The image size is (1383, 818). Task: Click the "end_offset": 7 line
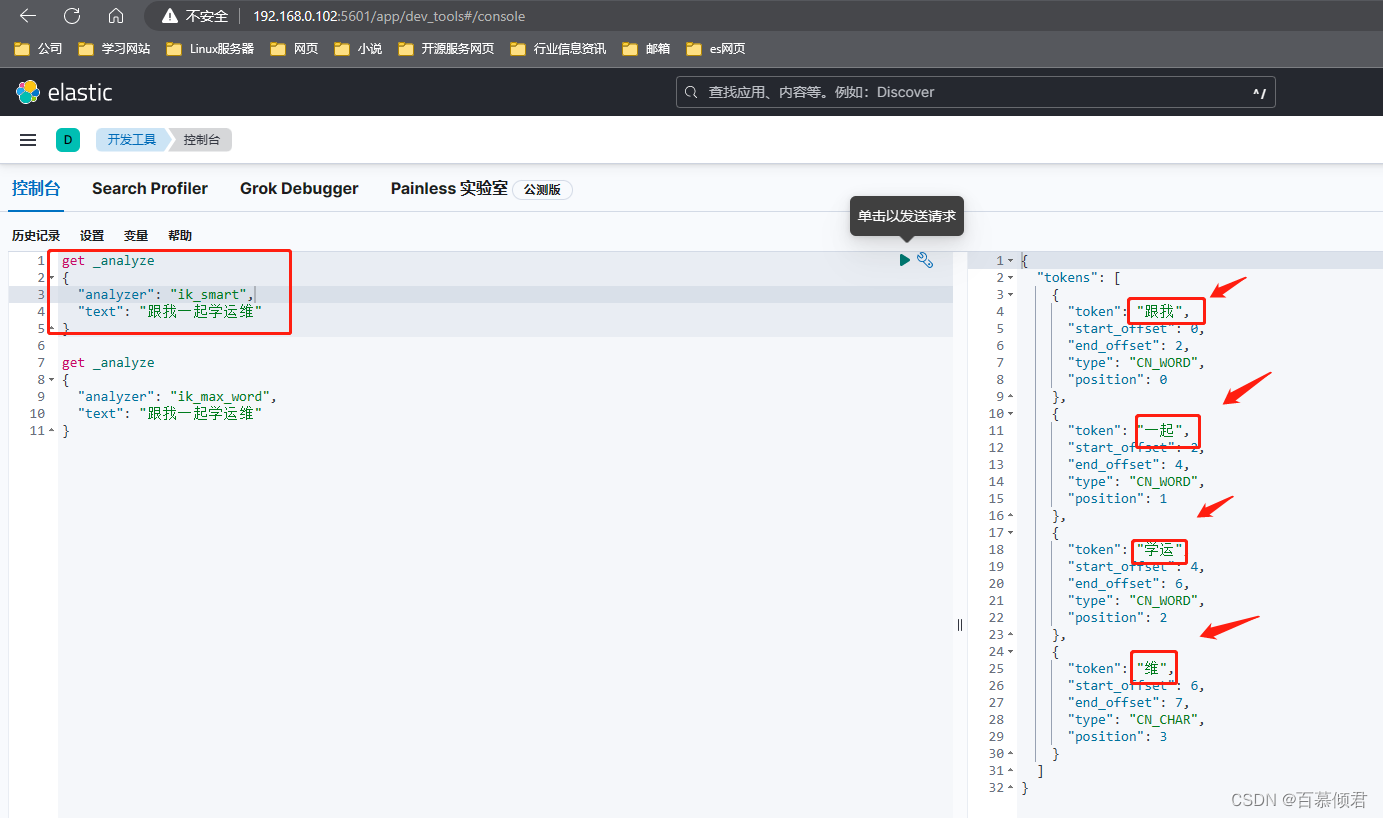(x=1128, y=703)
